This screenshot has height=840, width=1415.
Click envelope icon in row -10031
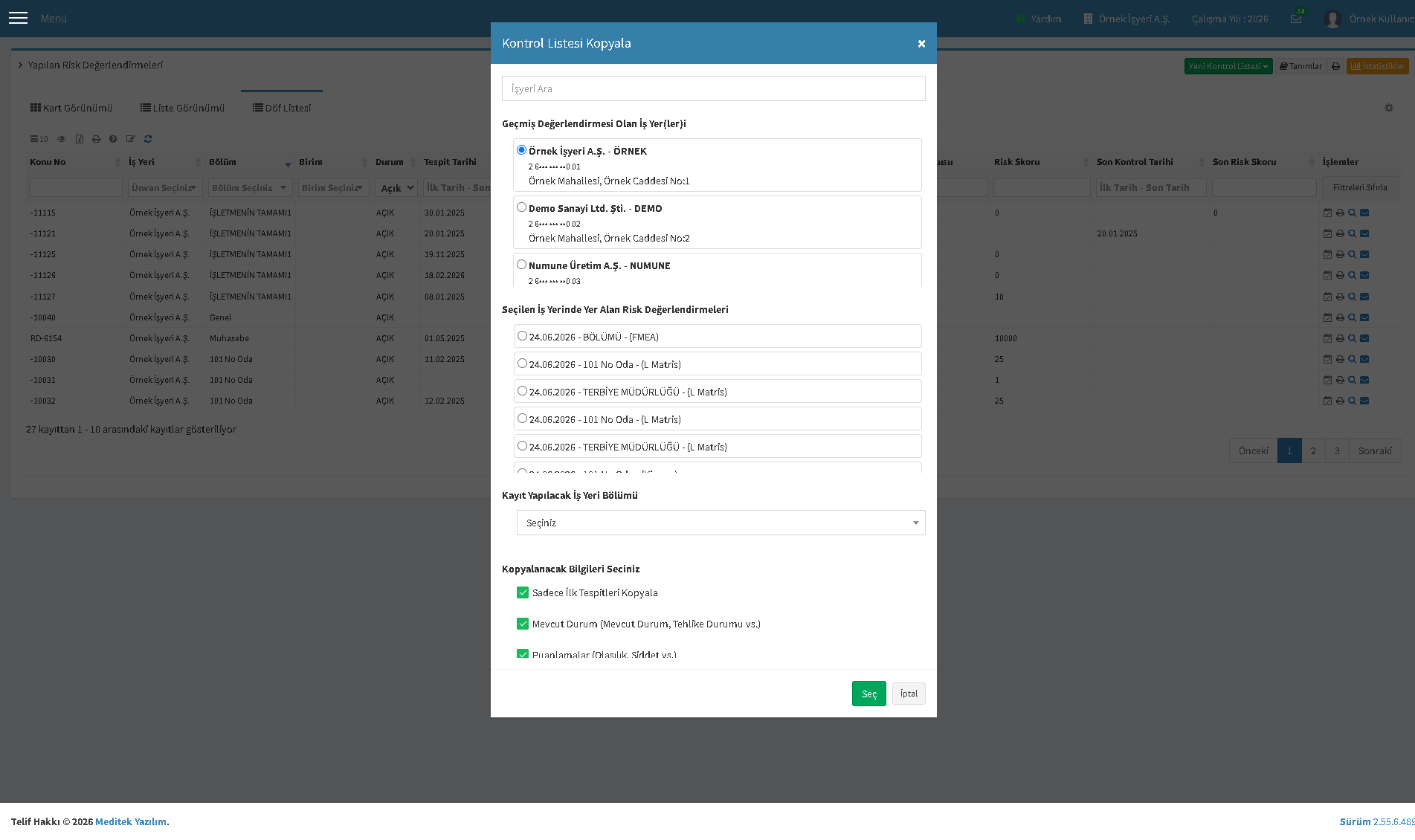(x=1364, y=380)
